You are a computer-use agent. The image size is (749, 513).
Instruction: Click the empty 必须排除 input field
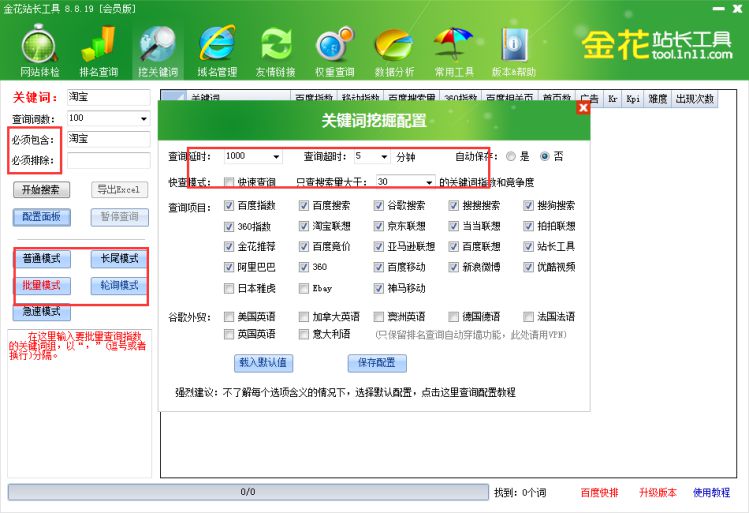pyautogui.click(x=108, y=160)
